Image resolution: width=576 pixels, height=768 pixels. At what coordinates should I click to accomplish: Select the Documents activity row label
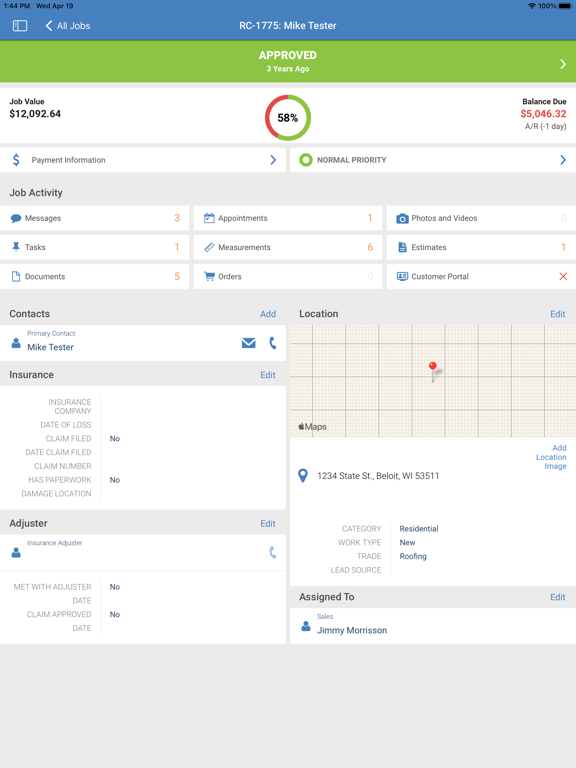click(x=45, y=276)
